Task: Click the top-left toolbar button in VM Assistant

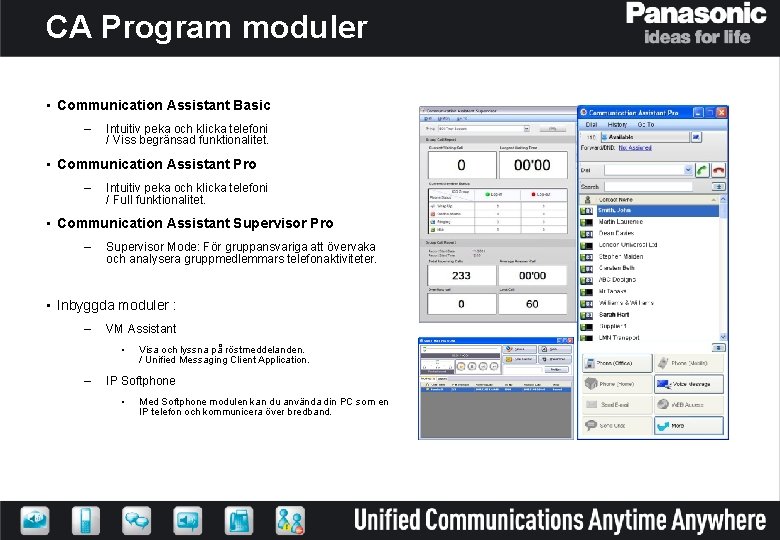Action: (519, 350)
